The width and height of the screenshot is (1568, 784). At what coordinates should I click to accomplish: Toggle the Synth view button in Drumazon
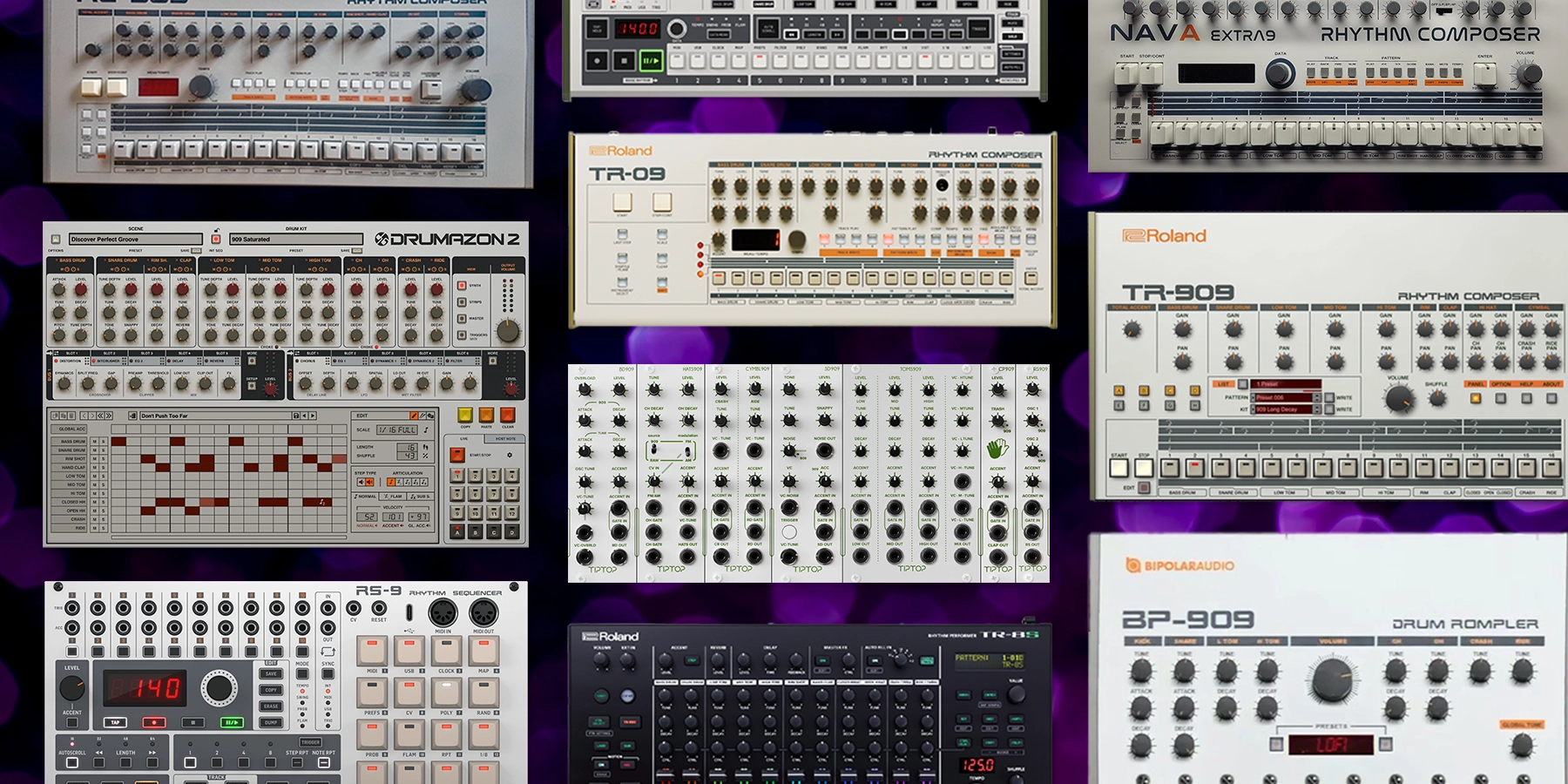(x=462, y=285)
